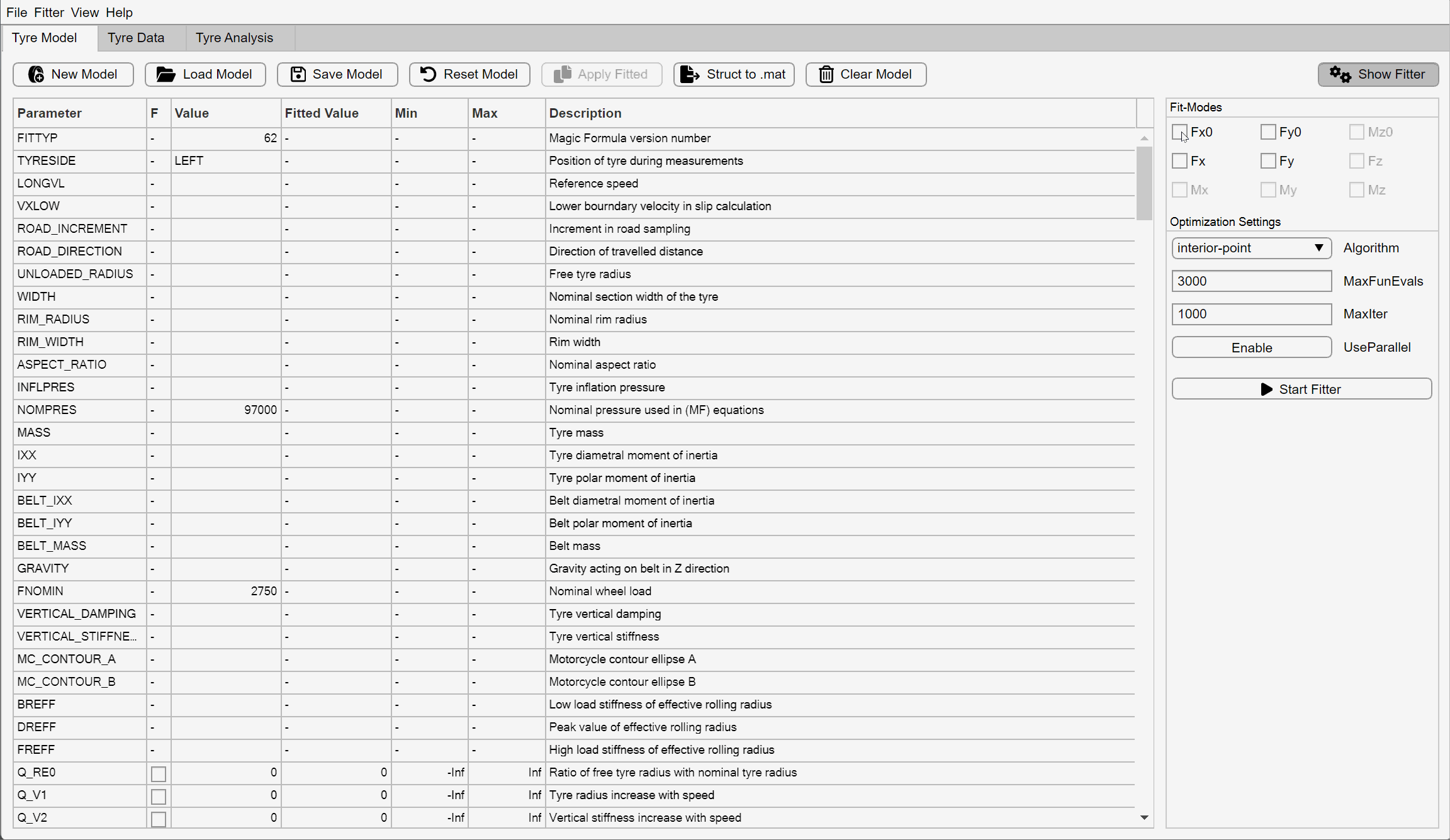Switch to the Tyre Data tab
This screenshot has height=840, width=1450.
136,38
